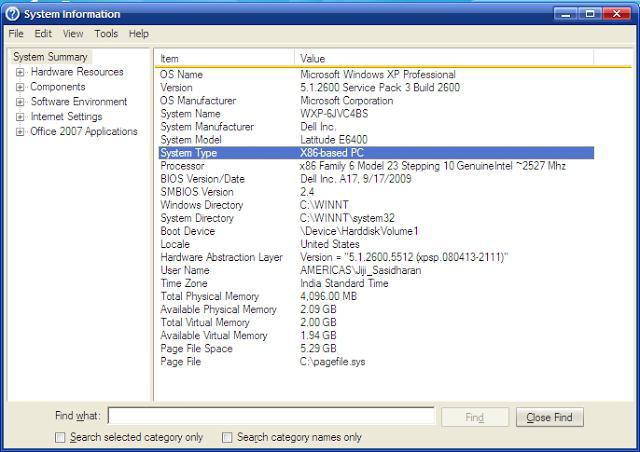Image resolution: width=640 pixels, height=452 pixels.
Task: Select the Internet Settings tree label
Action: pyautogui.click(x=67, y=116)
